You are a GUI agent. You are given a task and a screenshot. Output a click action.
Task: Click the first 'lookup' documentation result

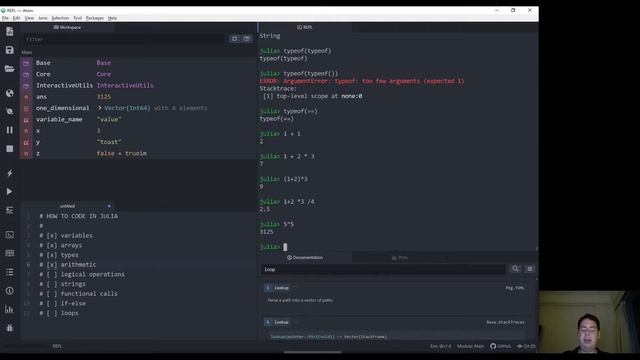[x=281, y=288]
